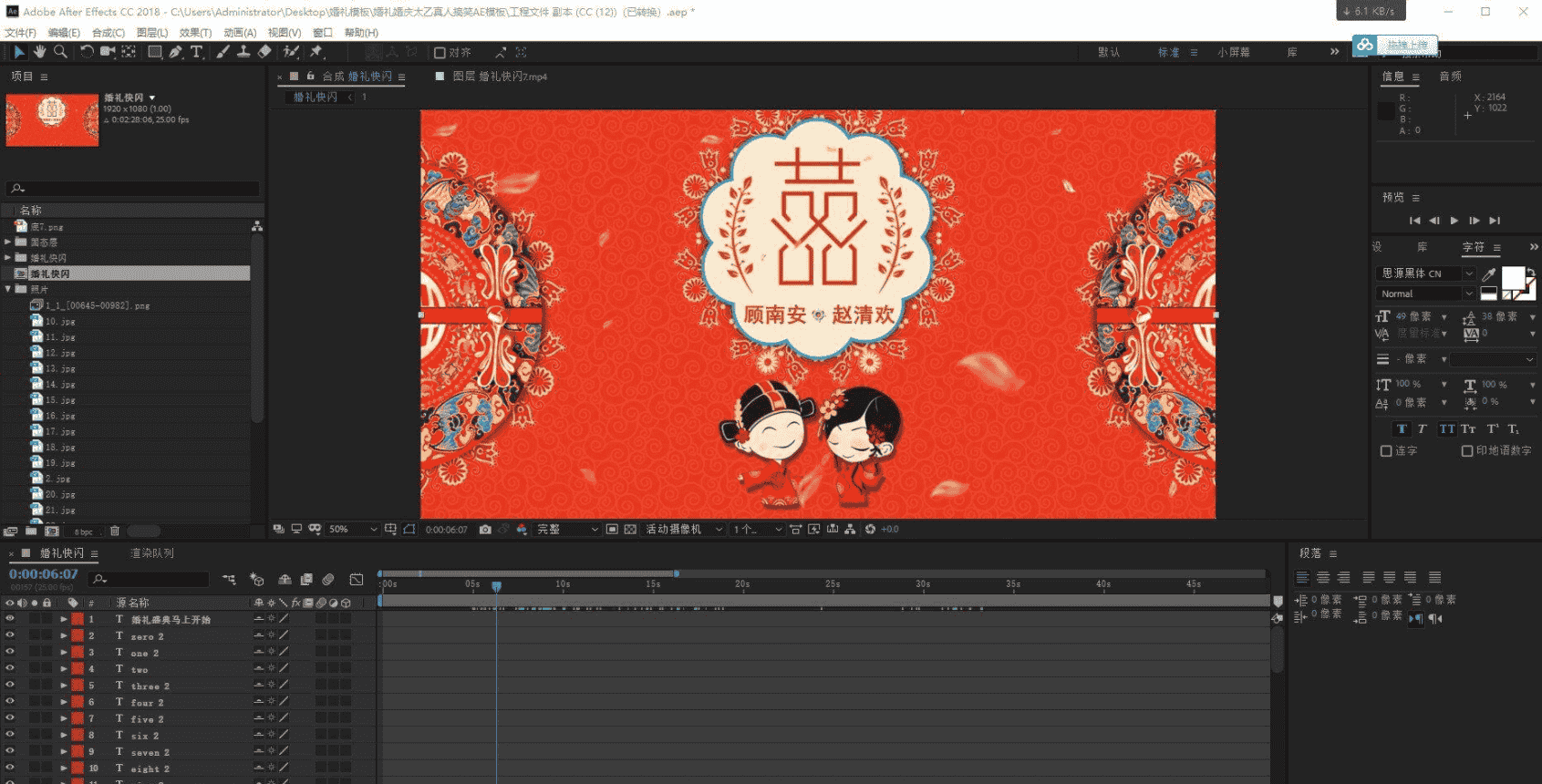Open the Normal font style dropdown
This screenshot has height=784, width=1542.
coord(1424,294)
